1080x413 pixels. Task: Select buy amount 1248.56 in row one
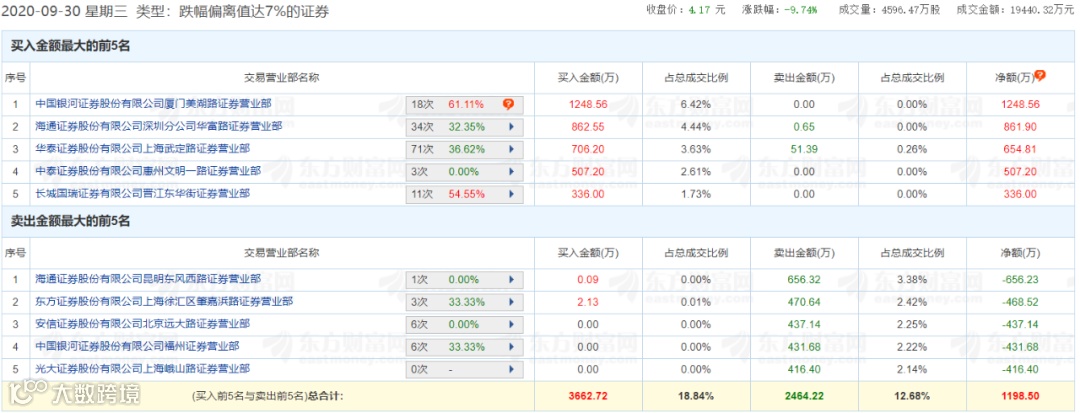(588, 105)
